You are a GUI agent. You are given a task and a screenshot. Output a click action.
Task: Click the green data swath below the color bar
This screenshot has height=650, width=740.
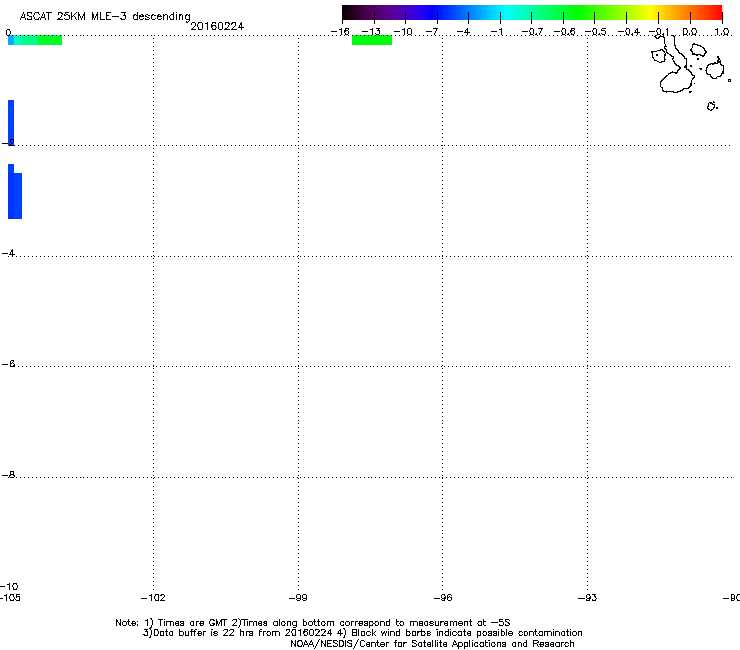[x=372, y=40]
